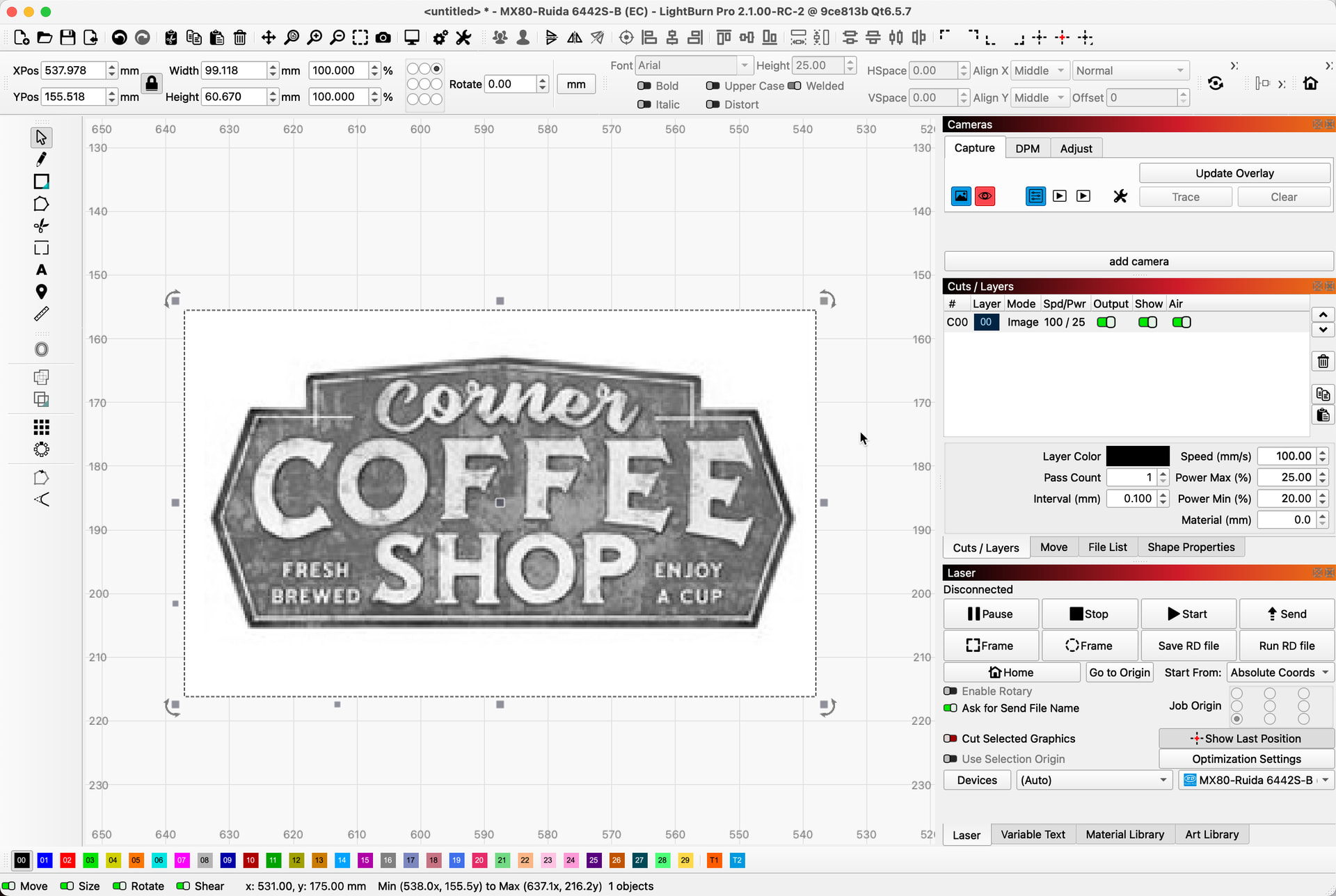Select the Position Laser marker tool

pos(41,291)
